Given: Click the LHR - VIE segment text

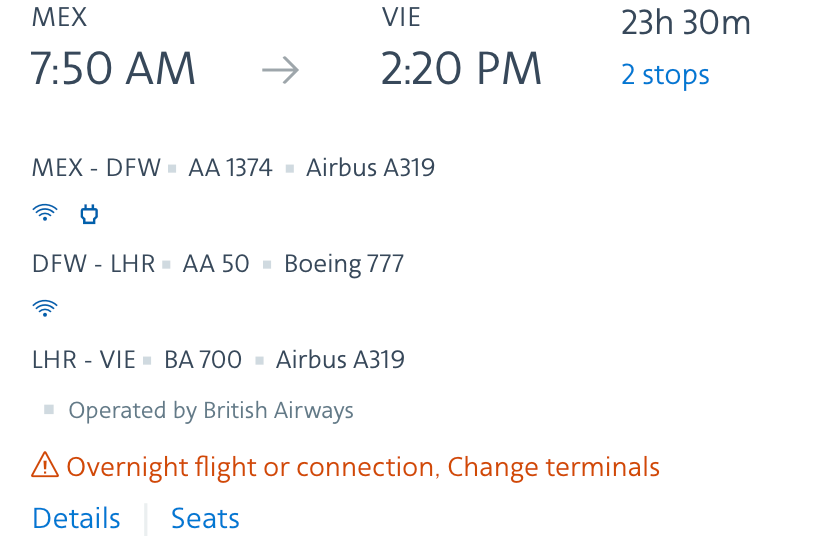Looking at the screenshot, I should pos(84,360).
